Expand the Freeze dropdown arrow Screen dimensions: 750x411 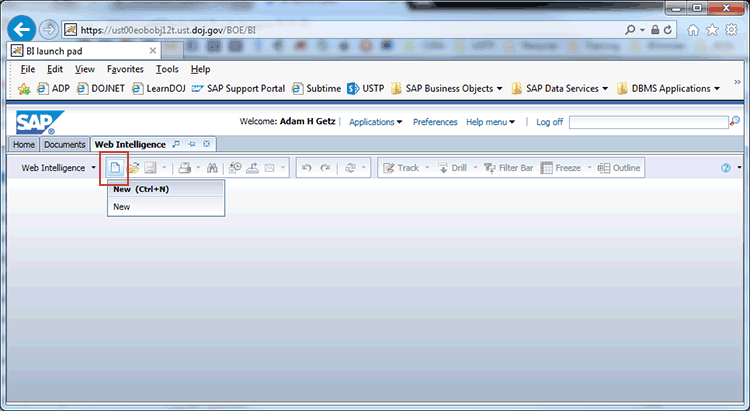coord(589,168)
